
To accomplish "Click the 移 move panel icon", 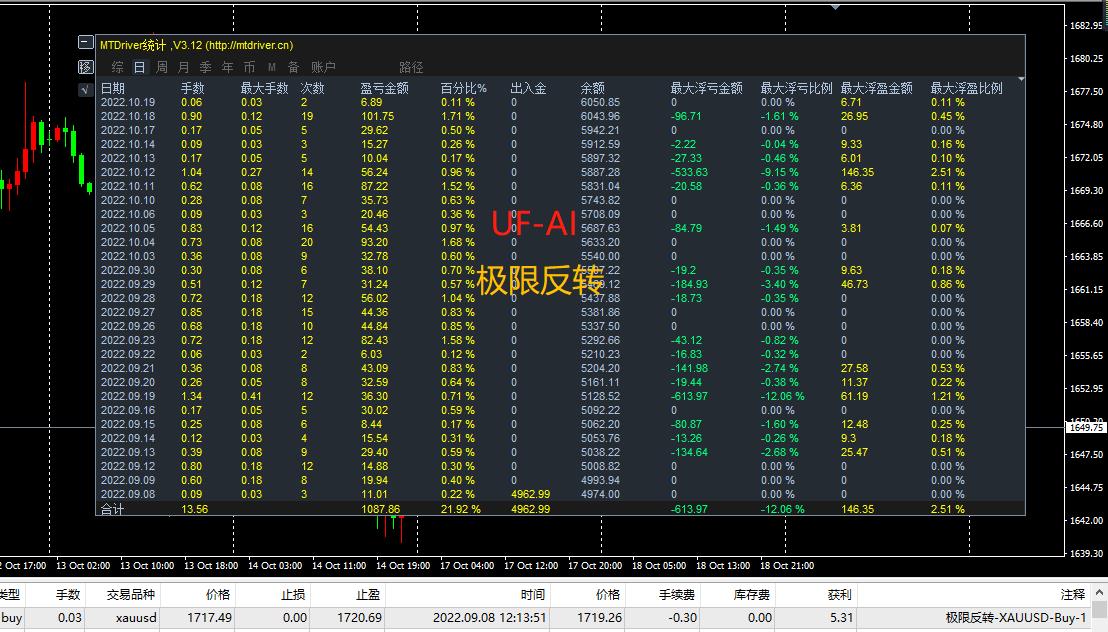I will pos(85,67).
